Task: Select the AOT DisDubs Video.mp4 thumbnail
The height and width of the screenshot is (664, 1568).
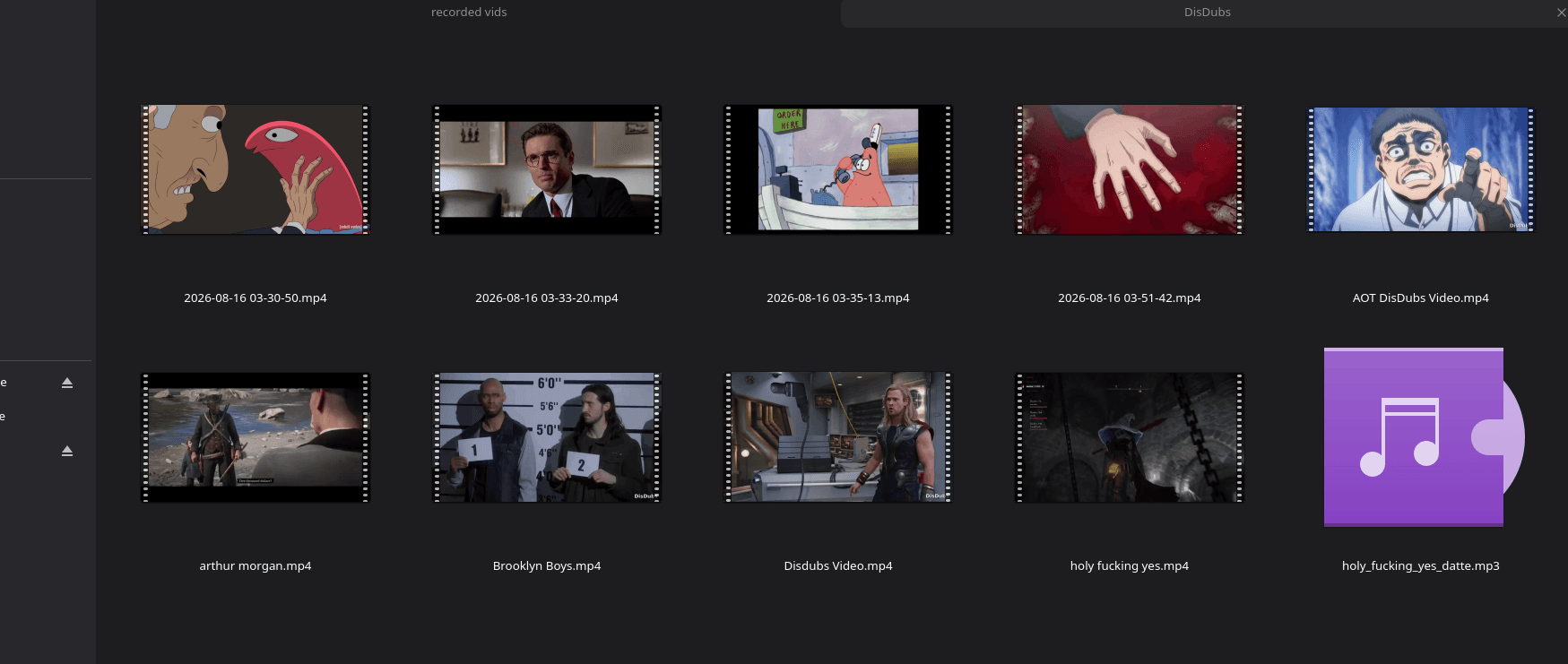Action: 1421,169
